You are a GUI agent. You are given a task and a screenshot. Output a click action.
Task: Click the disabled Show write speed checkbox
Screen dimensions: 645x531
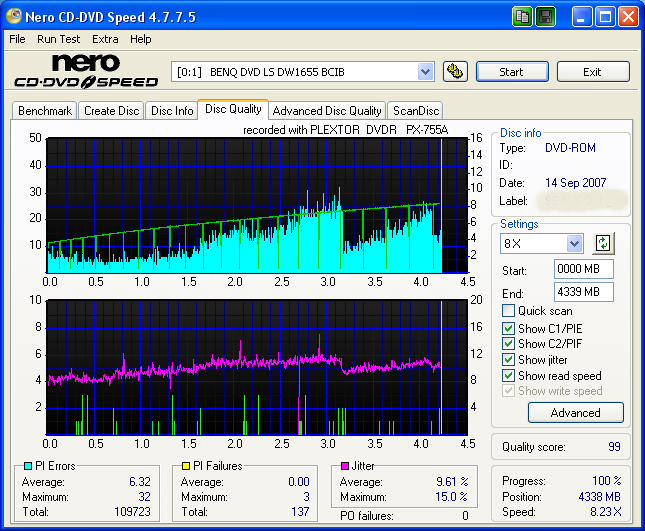[x=508, y=391]
